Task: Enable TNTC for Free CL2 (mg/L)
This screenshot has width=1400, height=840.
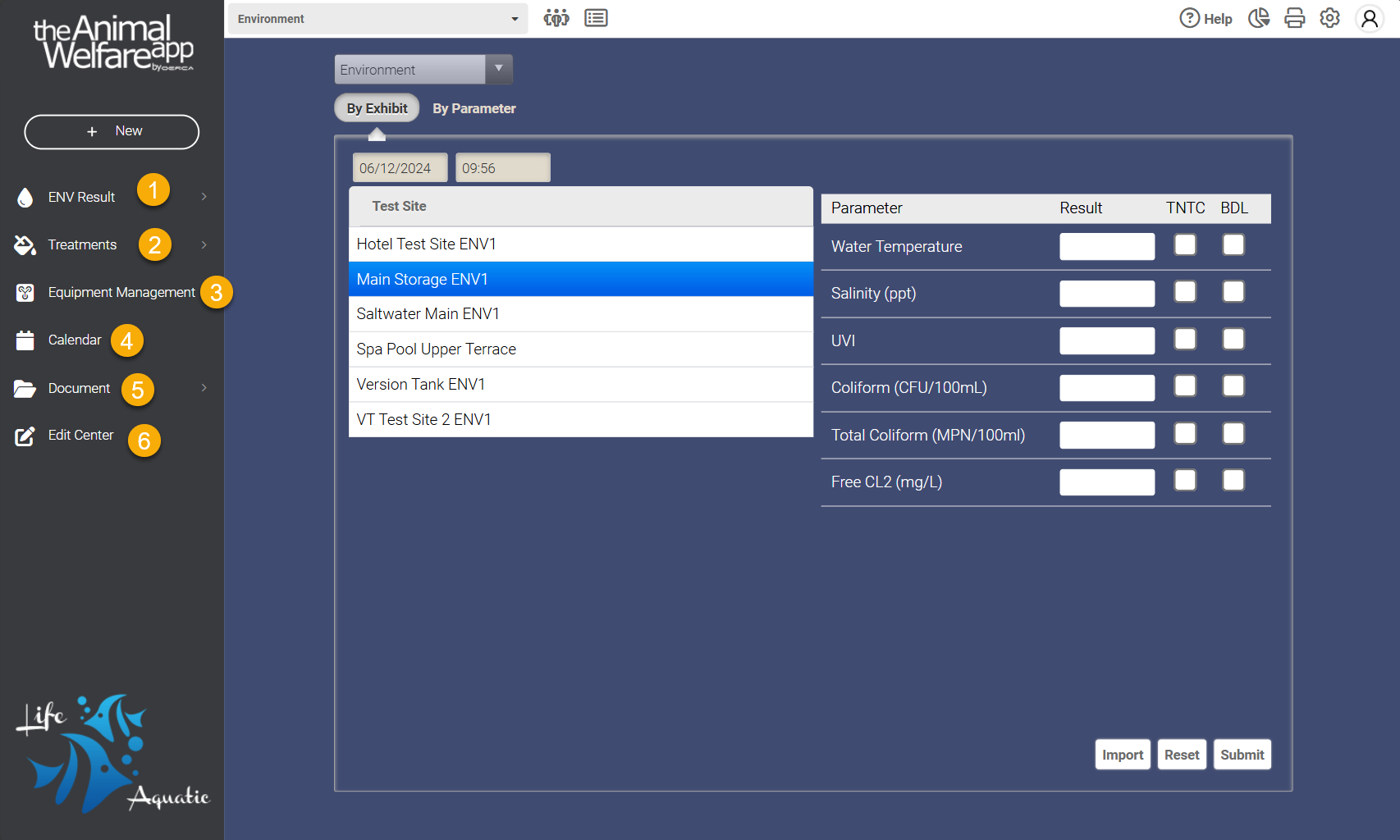Action: point(1184,481)
